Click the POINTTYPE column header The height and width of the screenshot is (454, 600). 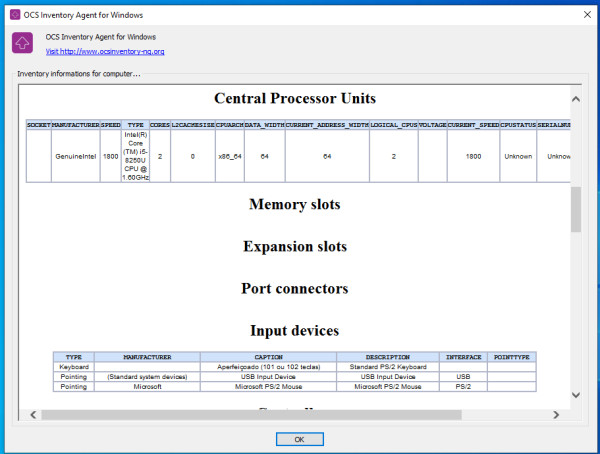click(x=512, y=357)
